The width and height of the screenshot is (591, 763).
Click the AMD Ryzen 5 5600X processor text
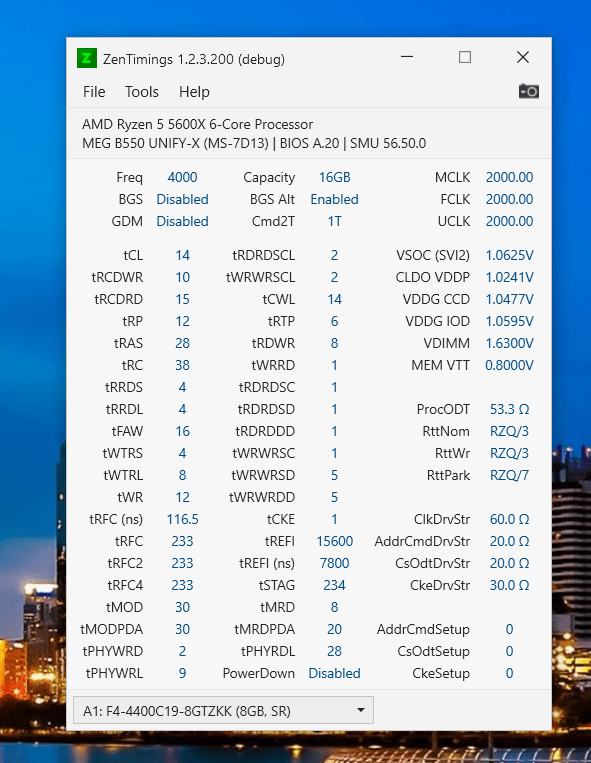[197, 124]
